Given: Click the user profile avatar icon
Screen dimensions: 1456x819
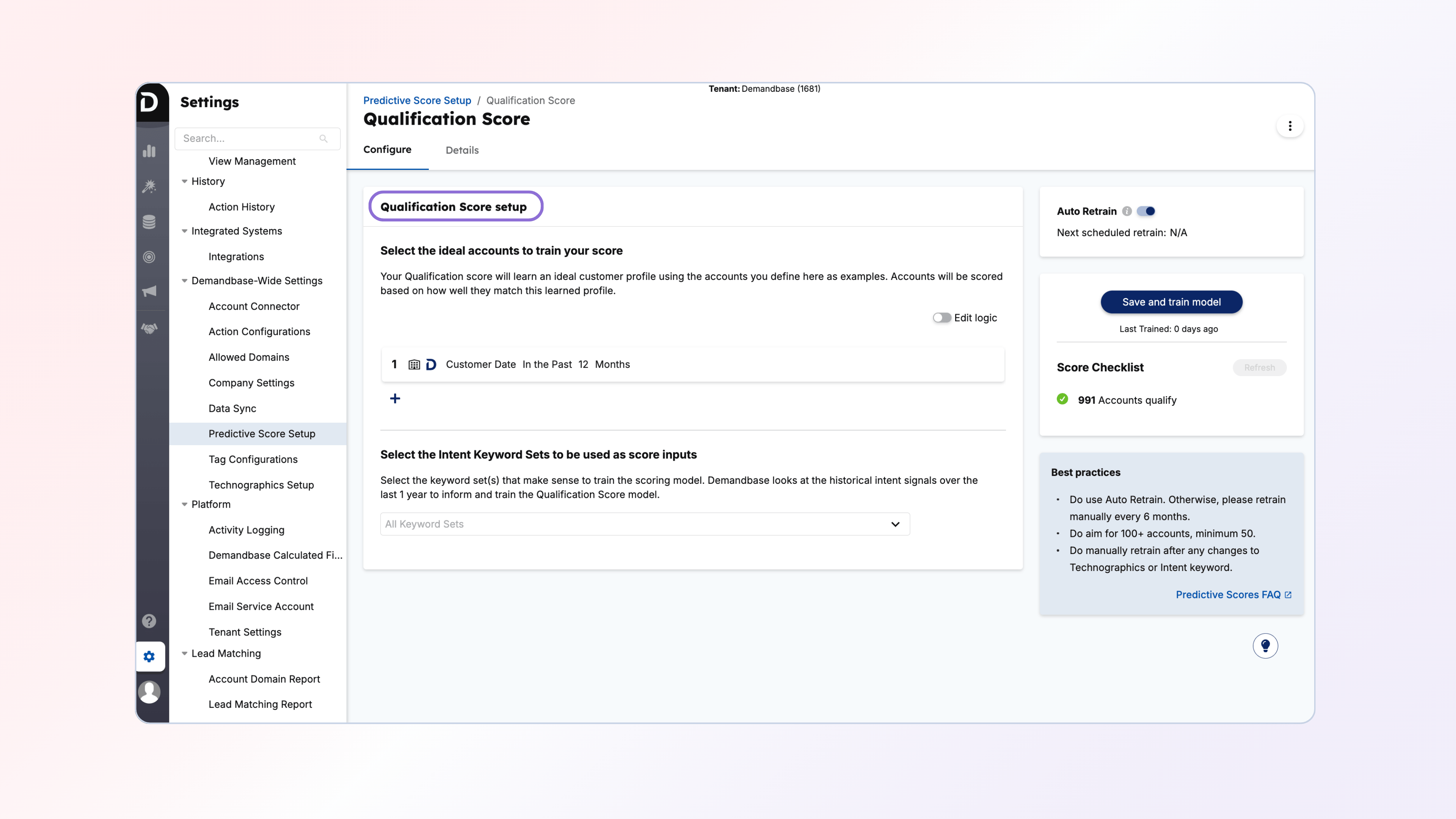Looking at the screenshot, I should point(149,692).
